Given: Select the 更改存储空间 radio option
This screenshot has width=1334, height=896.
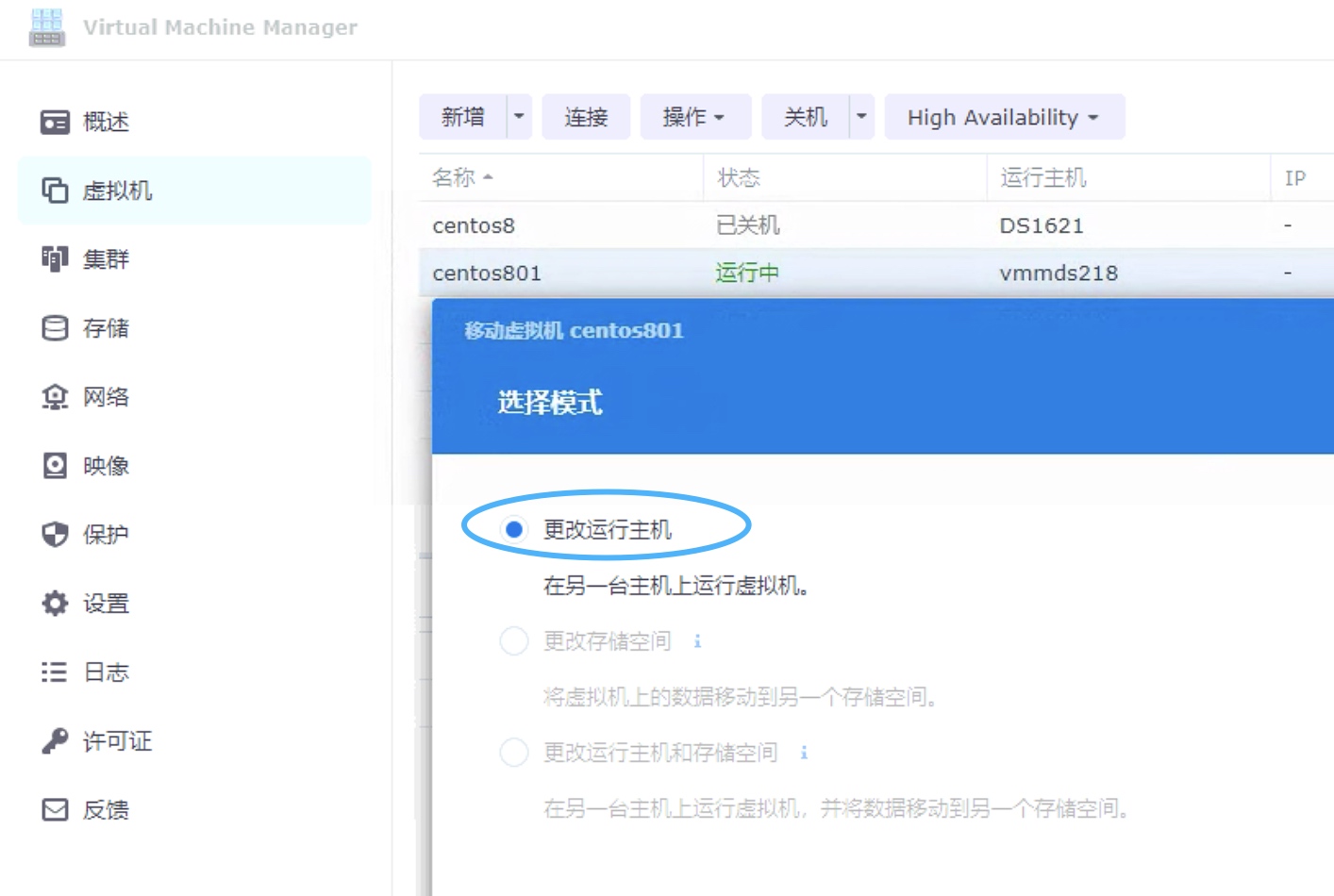Looking at the screenshot, I should (514, 641).
